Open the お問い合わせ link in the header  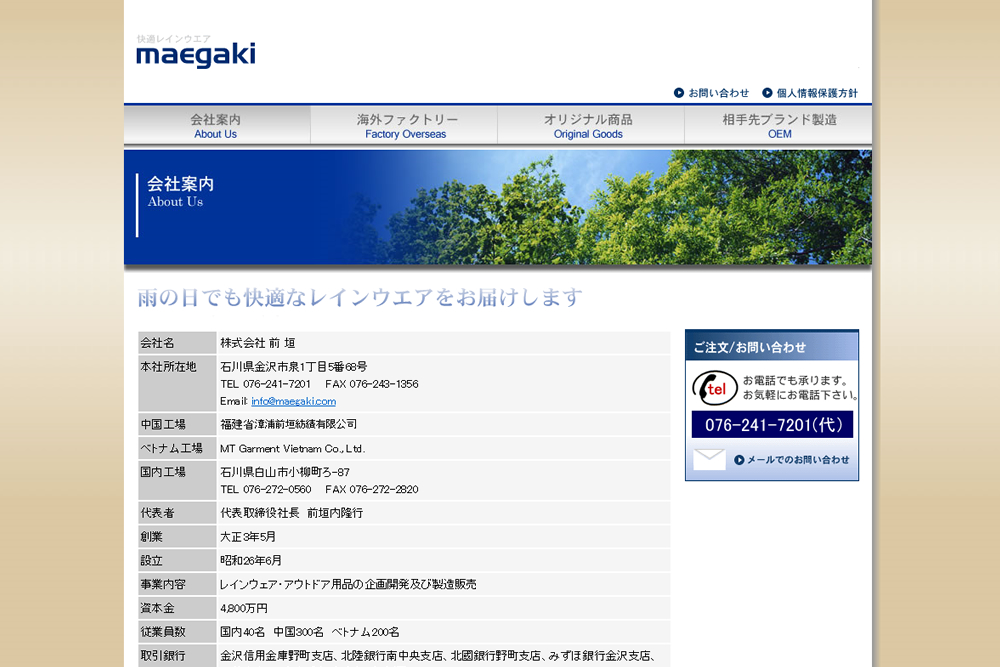click(718, 93)
